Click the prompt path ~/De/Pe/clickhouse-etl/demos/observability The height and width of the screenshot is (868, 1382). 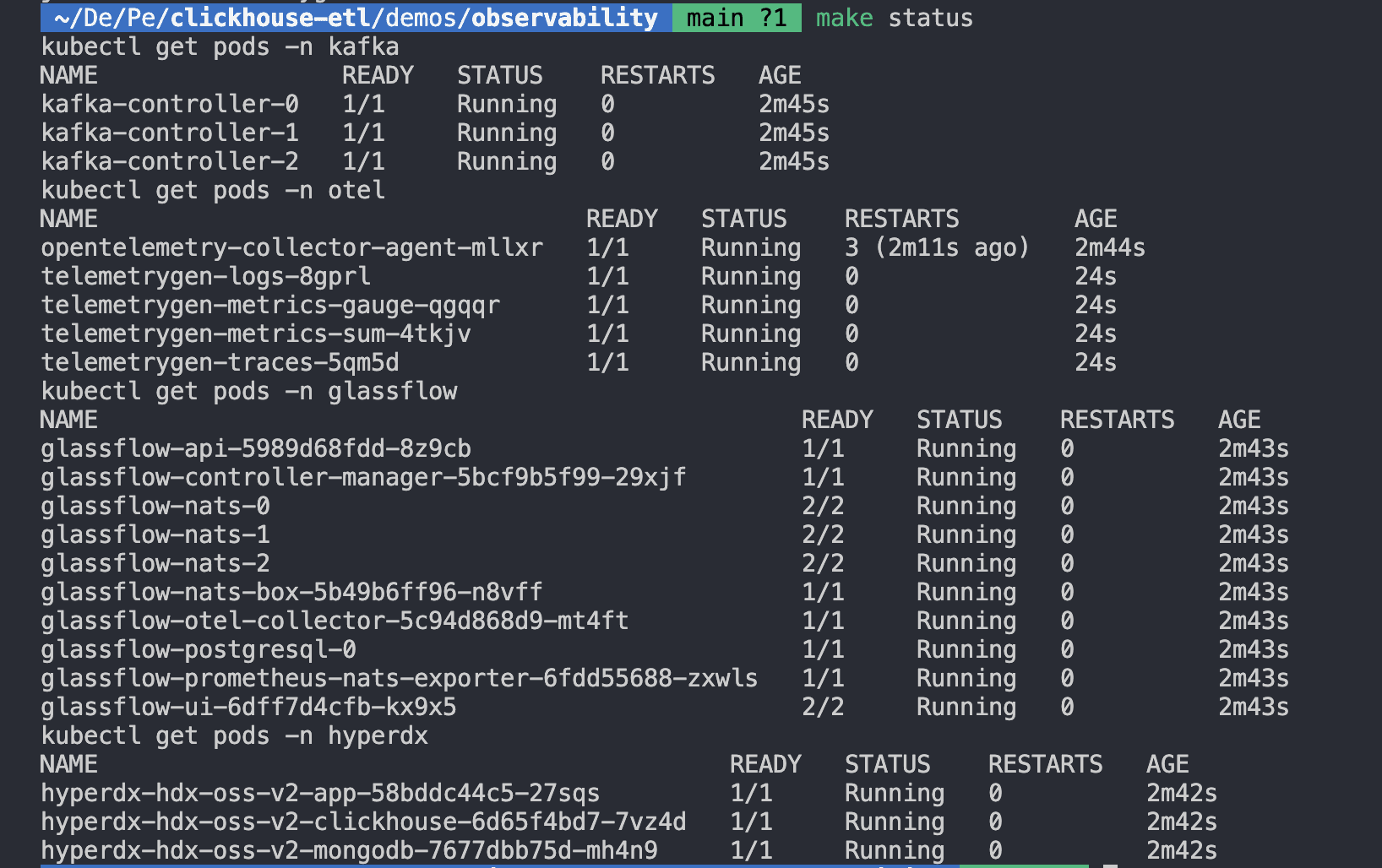pyautogui.click(x=356, y=18)
